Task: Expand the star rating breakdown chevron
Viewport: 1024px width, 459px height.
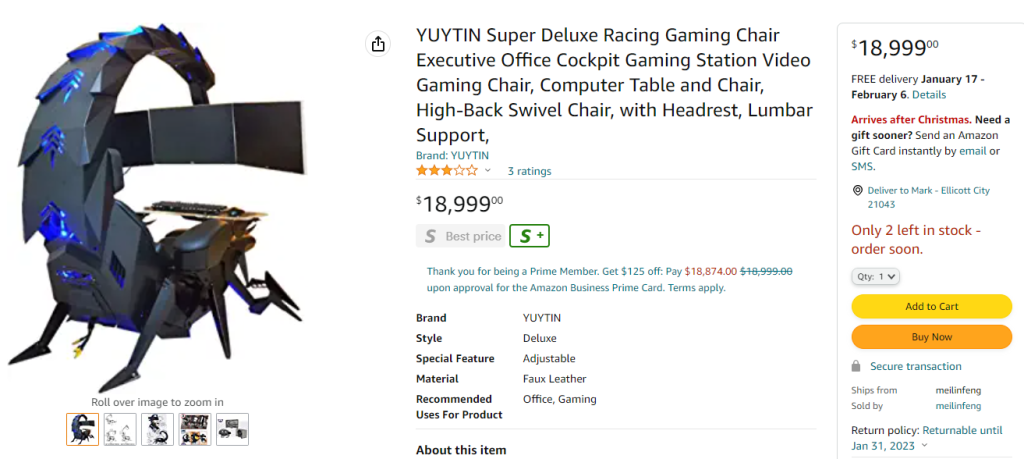Action: tap(488, 171)
